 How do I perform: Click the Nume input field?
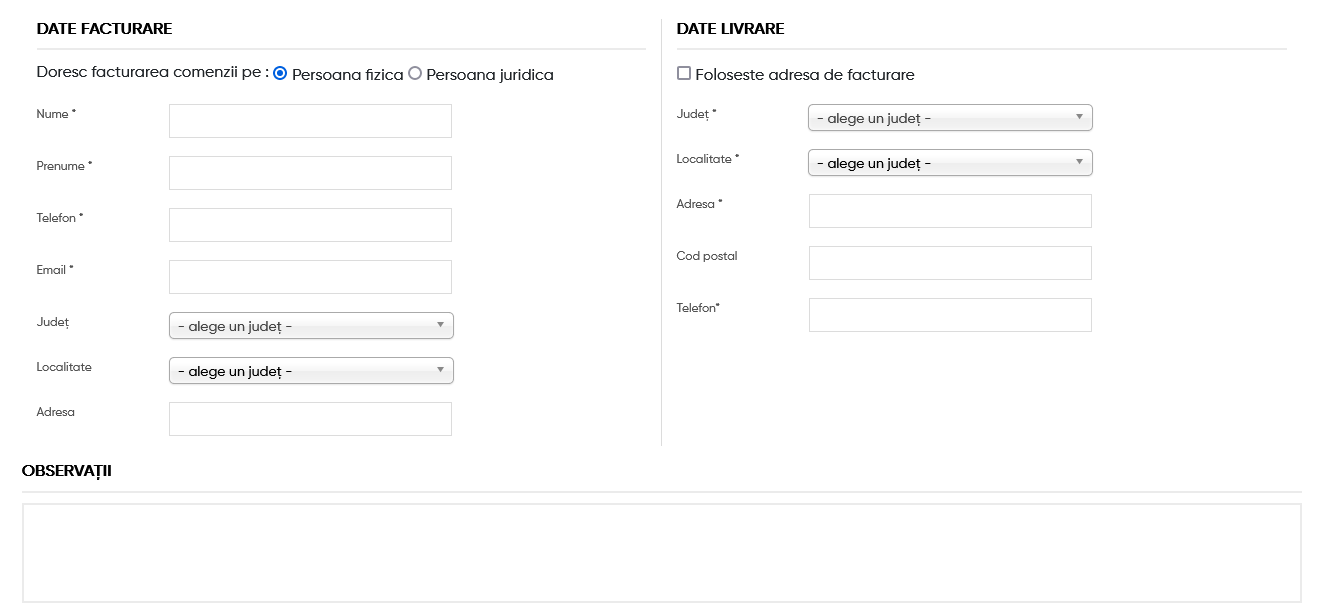click(310, 121)
